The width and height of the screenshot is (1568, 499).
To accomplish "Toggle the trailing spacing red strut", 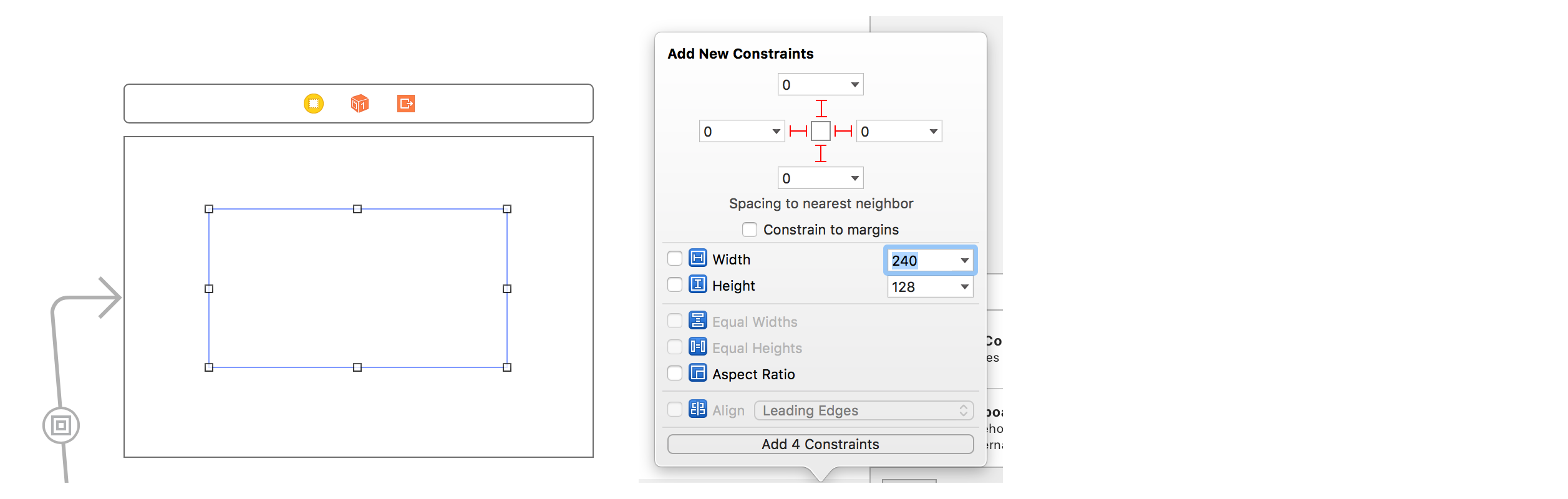I will (x=843, y=131).
